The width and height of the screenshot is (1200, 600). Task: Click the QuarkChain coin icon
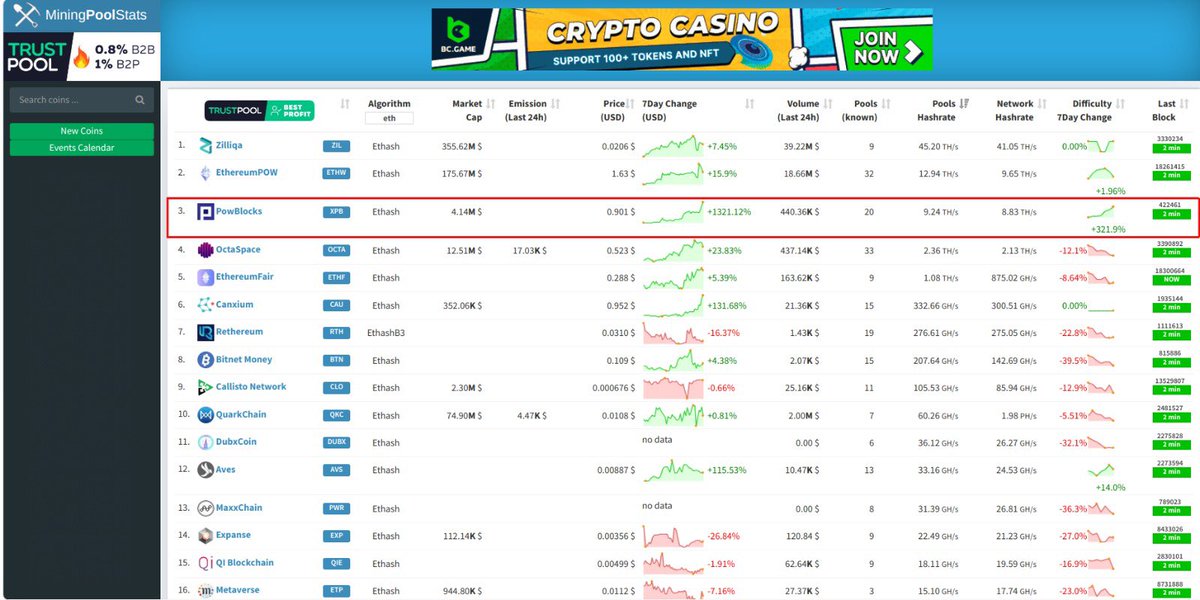[x=206, y=415]
